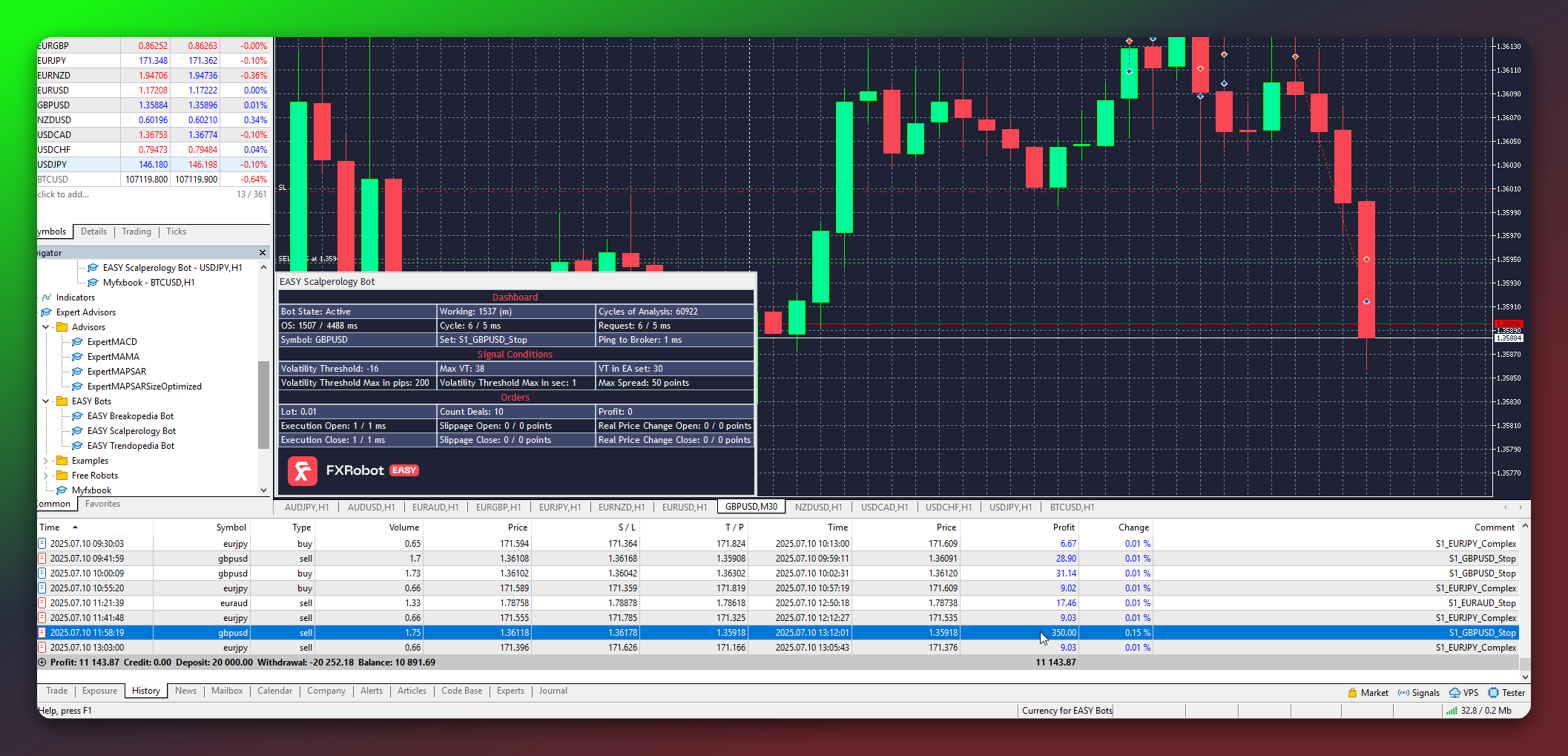Image resolution: width=1568 pixels, height=756 pixels.
Task: Click the FXRobot logo icon
Action: [303, 471]
